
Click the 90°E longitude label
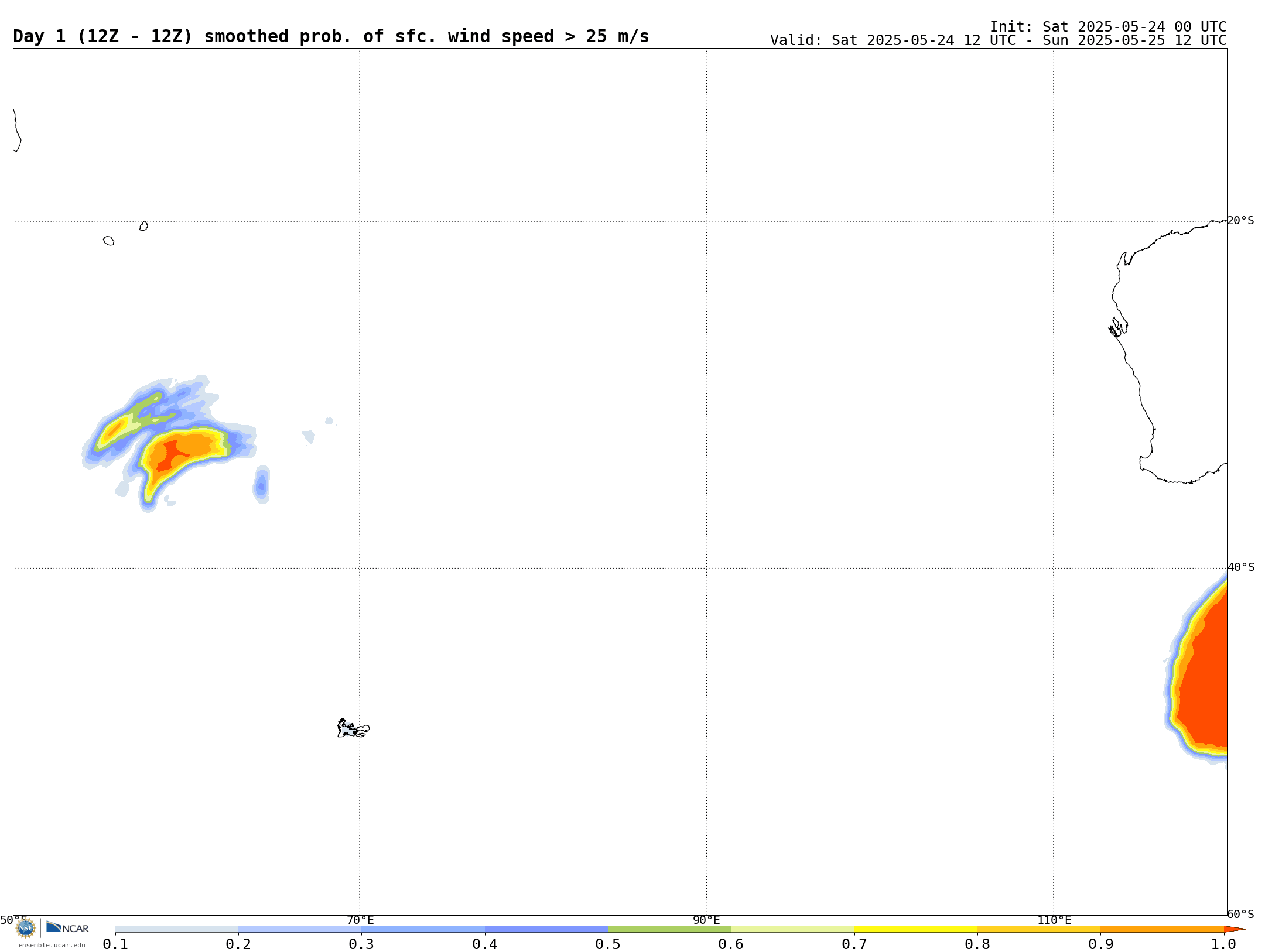(706, 920)
